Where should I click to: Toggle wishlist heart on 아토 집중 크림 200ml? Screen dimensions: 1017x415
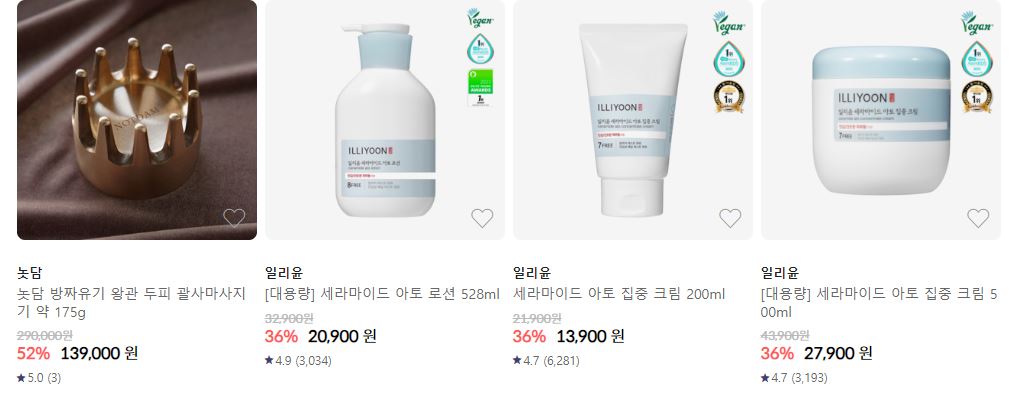click(x=730, y=218)
